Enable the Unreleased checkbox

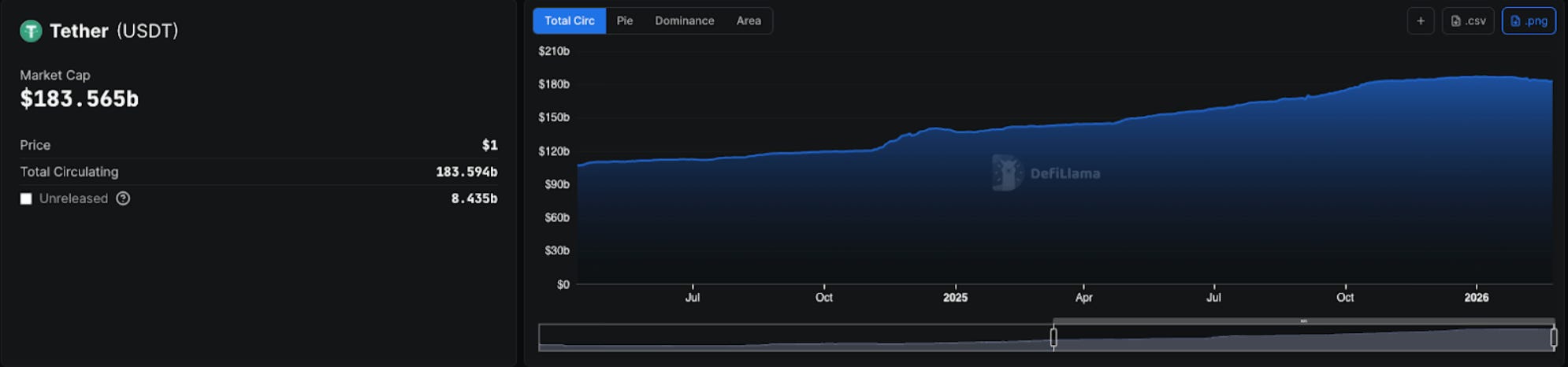point(26,198)
